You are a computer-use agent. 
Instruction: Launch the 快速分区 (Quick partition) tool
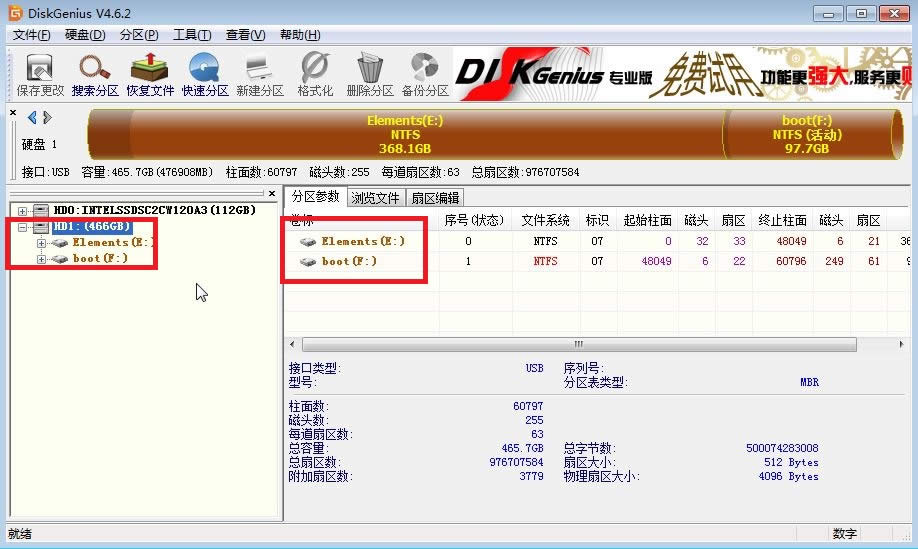[205, 73]
